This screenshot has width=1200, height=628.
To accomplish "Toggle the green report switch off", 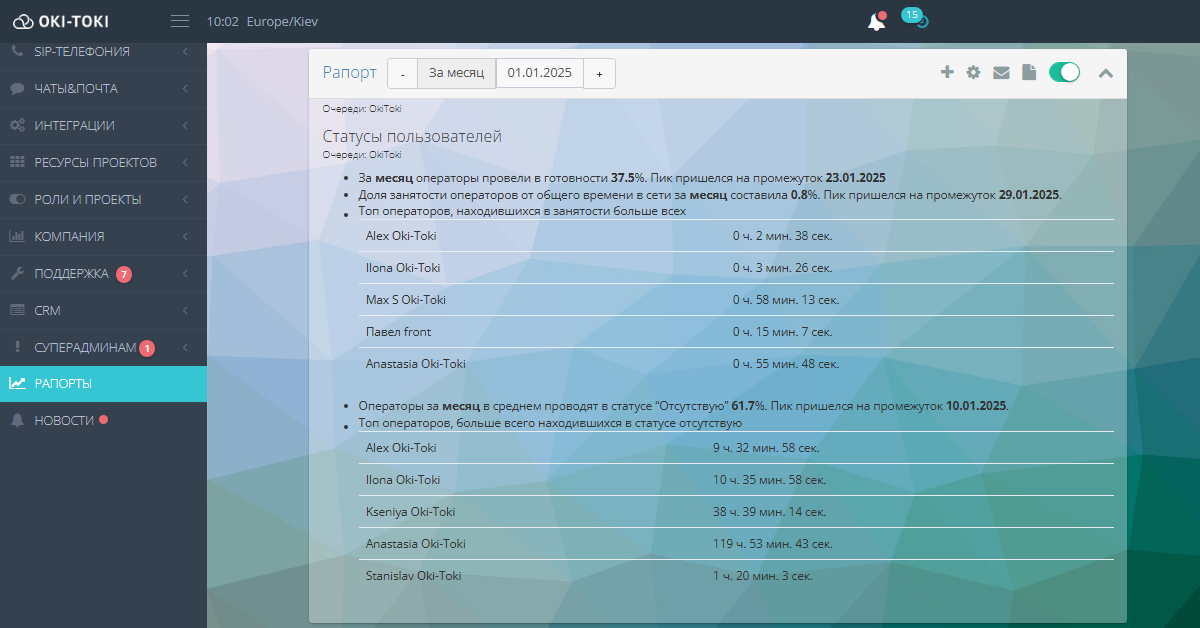I will coord(1064,72).
